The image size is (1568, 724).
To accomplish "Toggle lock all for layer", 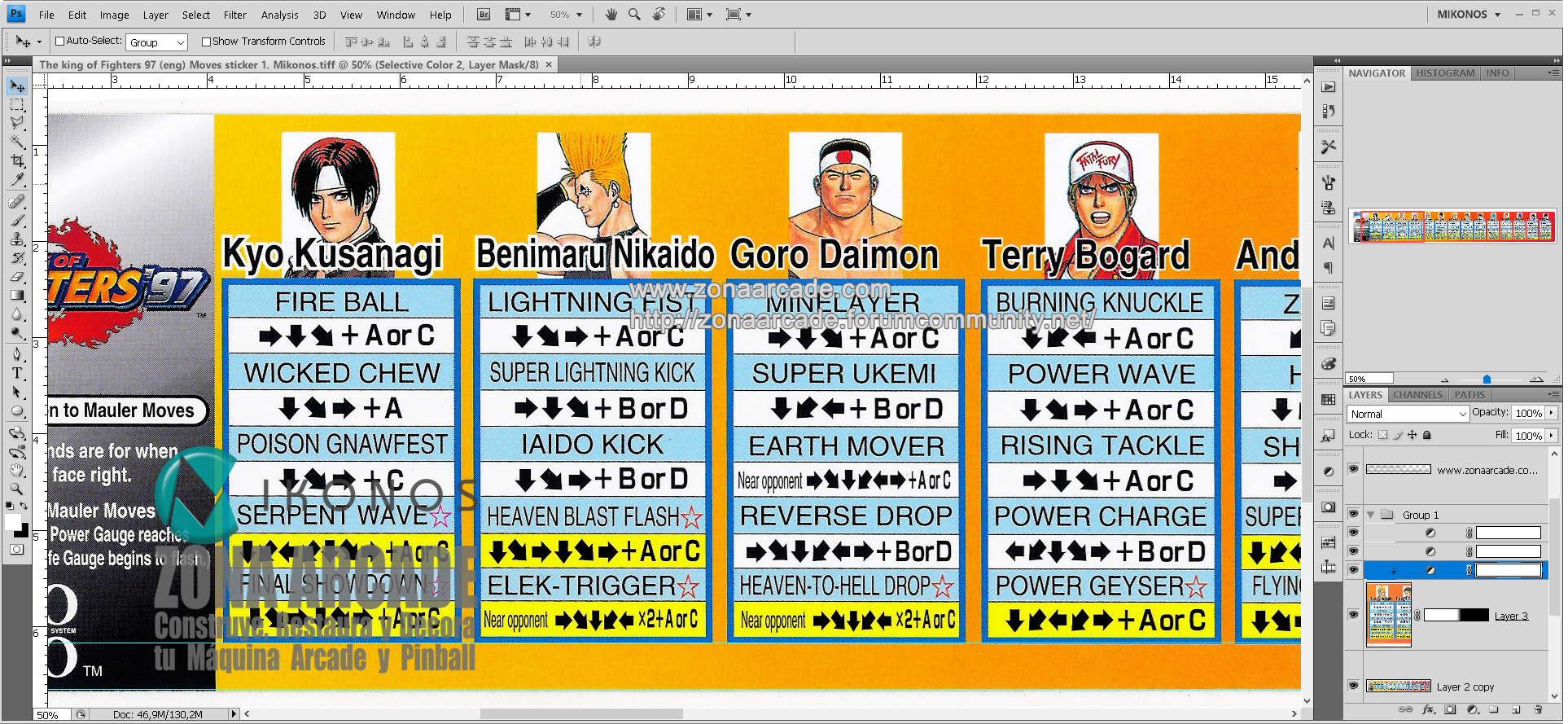I will 1426,435.
